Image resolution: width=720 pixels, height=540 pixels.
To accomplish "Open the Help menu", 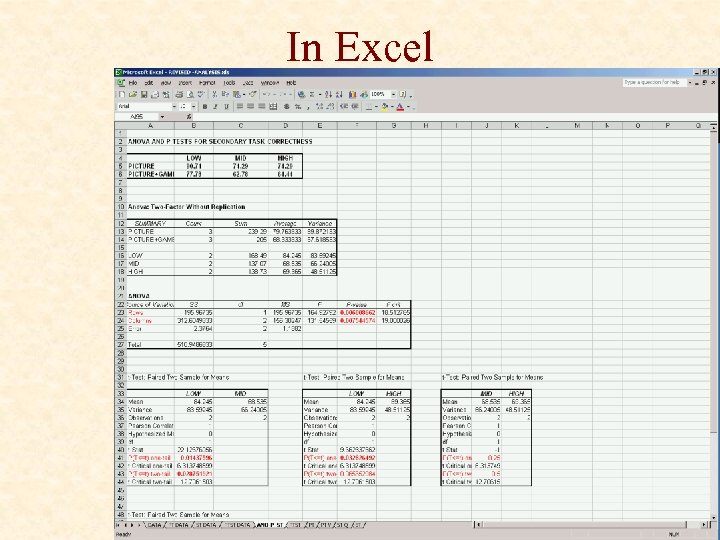I will click(x=291, y=83).
